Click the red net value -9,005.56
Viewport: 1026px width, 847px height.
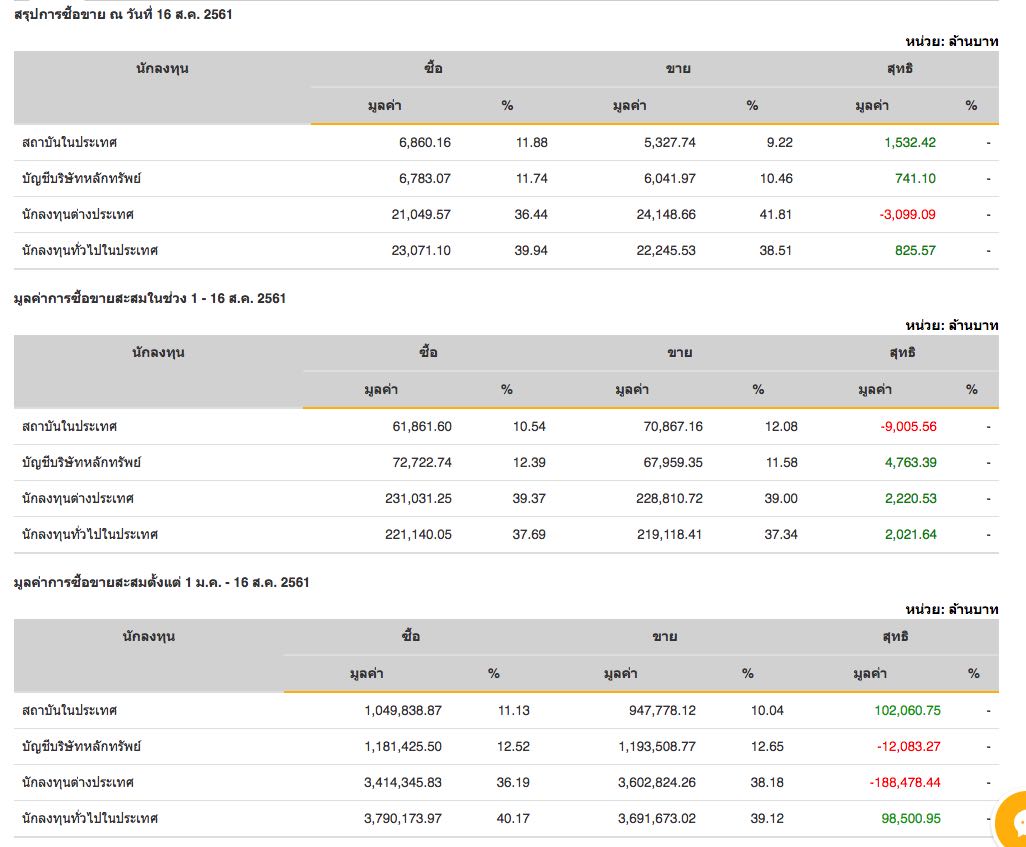[908, 426]
